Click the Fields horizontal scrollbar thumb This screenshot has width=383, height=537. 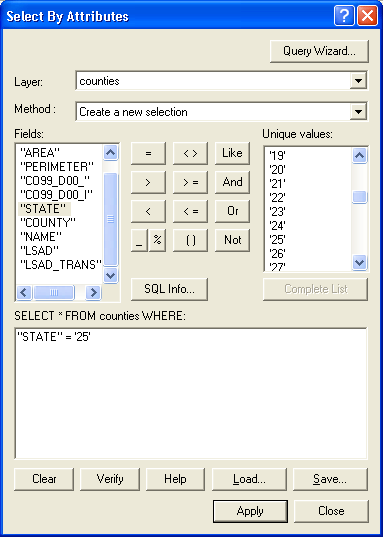tap(54, 292)
